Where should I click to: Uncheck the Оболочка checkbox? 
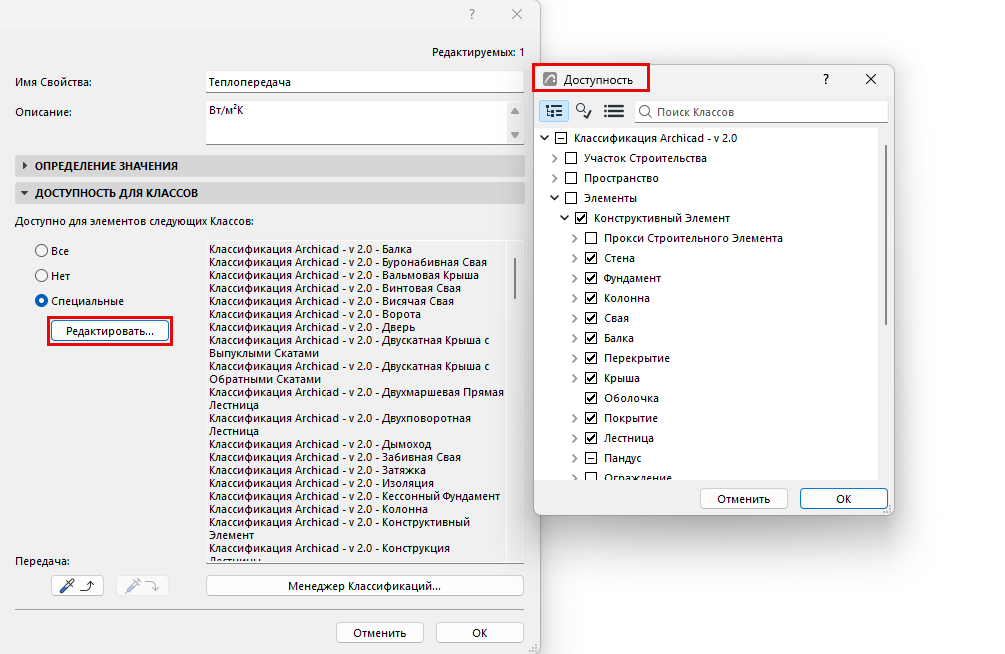pyautogui.click(x=591, y=398)
